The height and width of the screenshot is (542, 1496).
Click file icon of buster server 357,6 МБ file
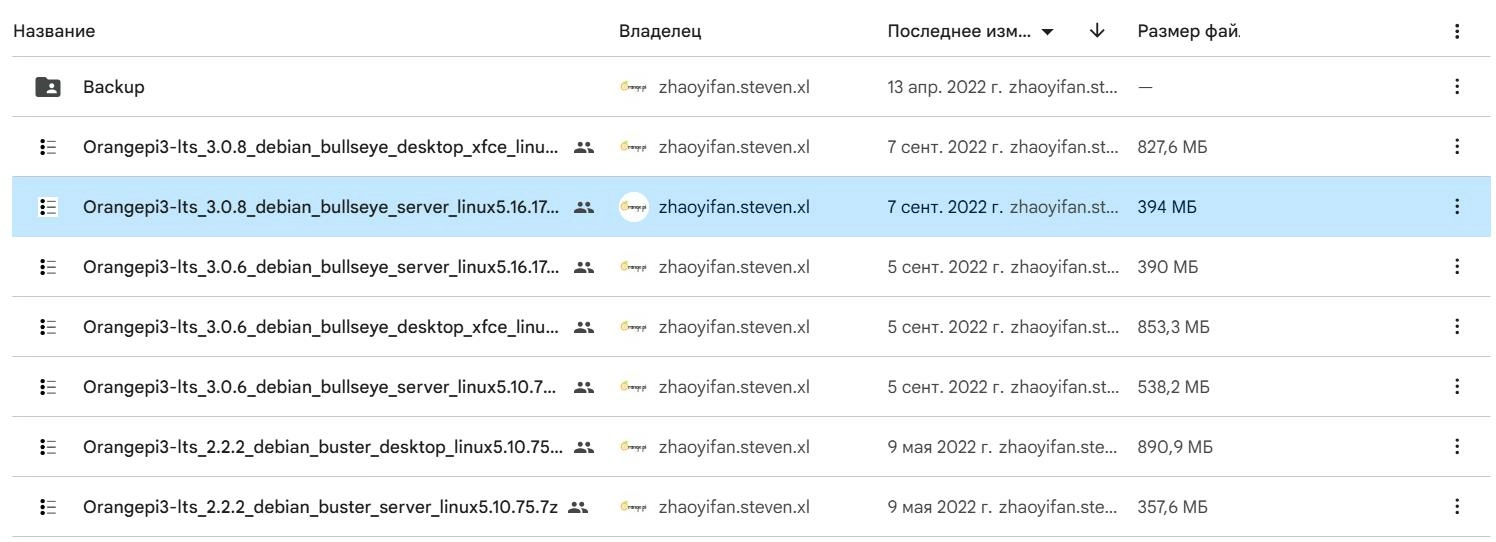[x=47, y=507]
